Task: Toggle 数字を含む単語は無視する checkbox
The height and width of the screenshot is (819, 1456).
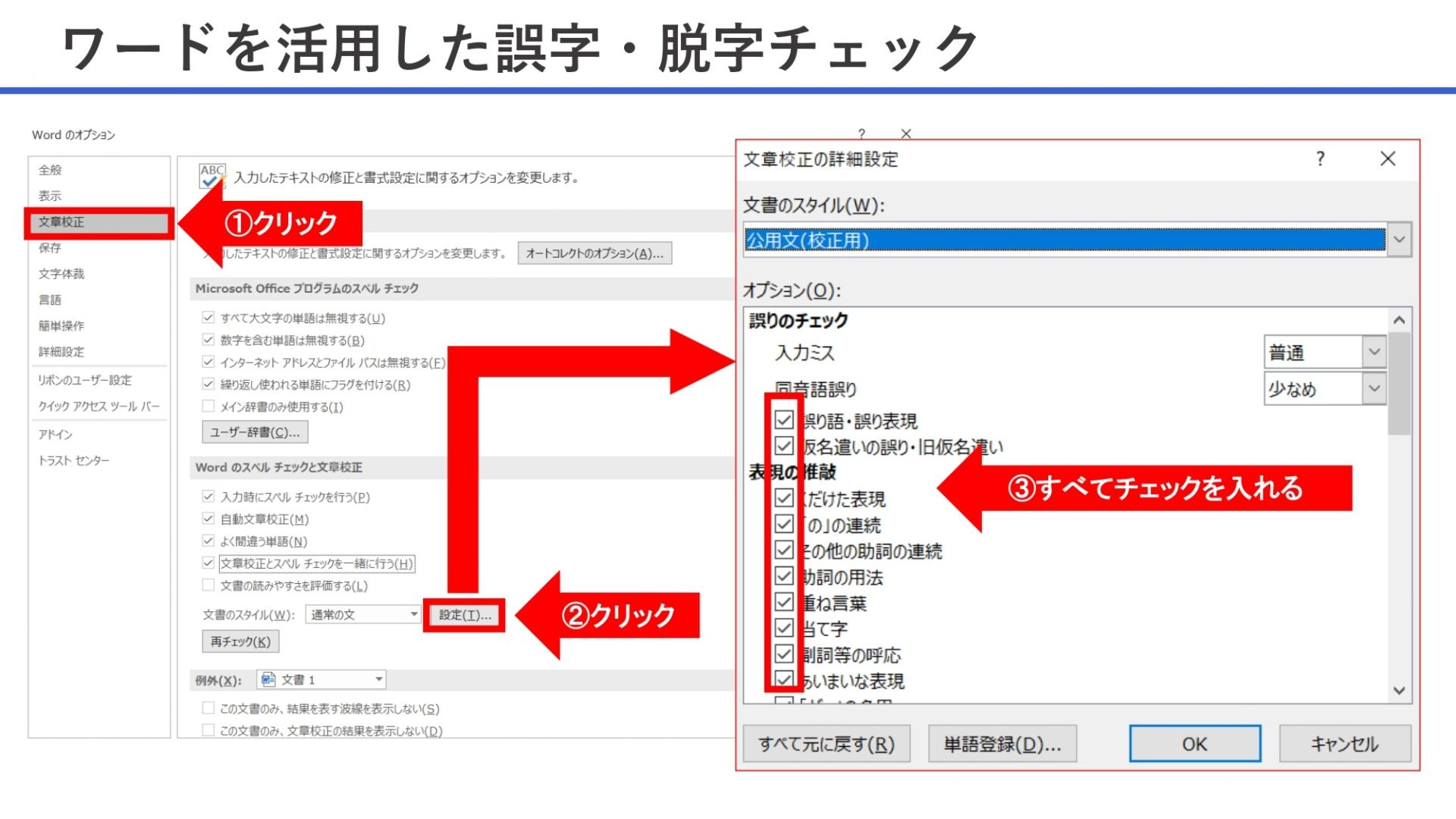Action: 208,340
